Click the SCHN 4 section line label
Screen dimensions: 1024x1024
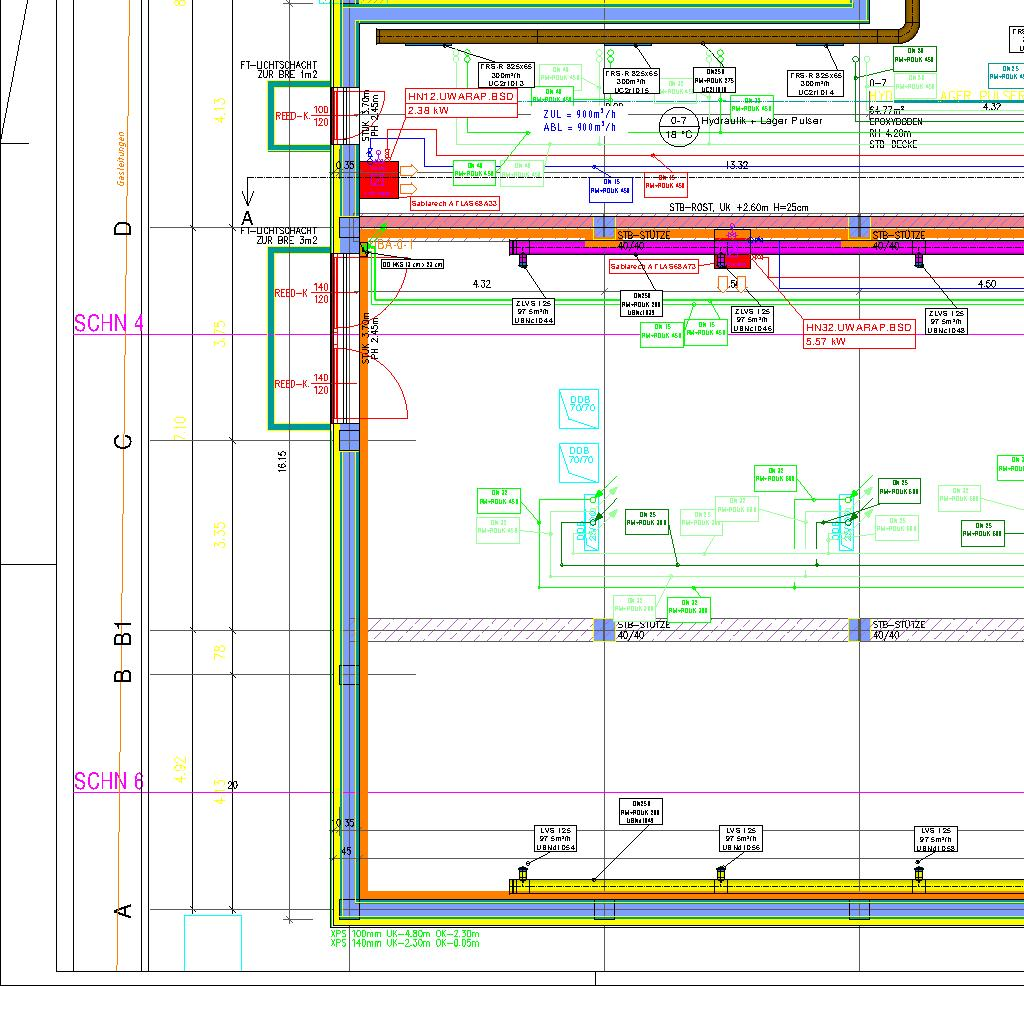109,324
